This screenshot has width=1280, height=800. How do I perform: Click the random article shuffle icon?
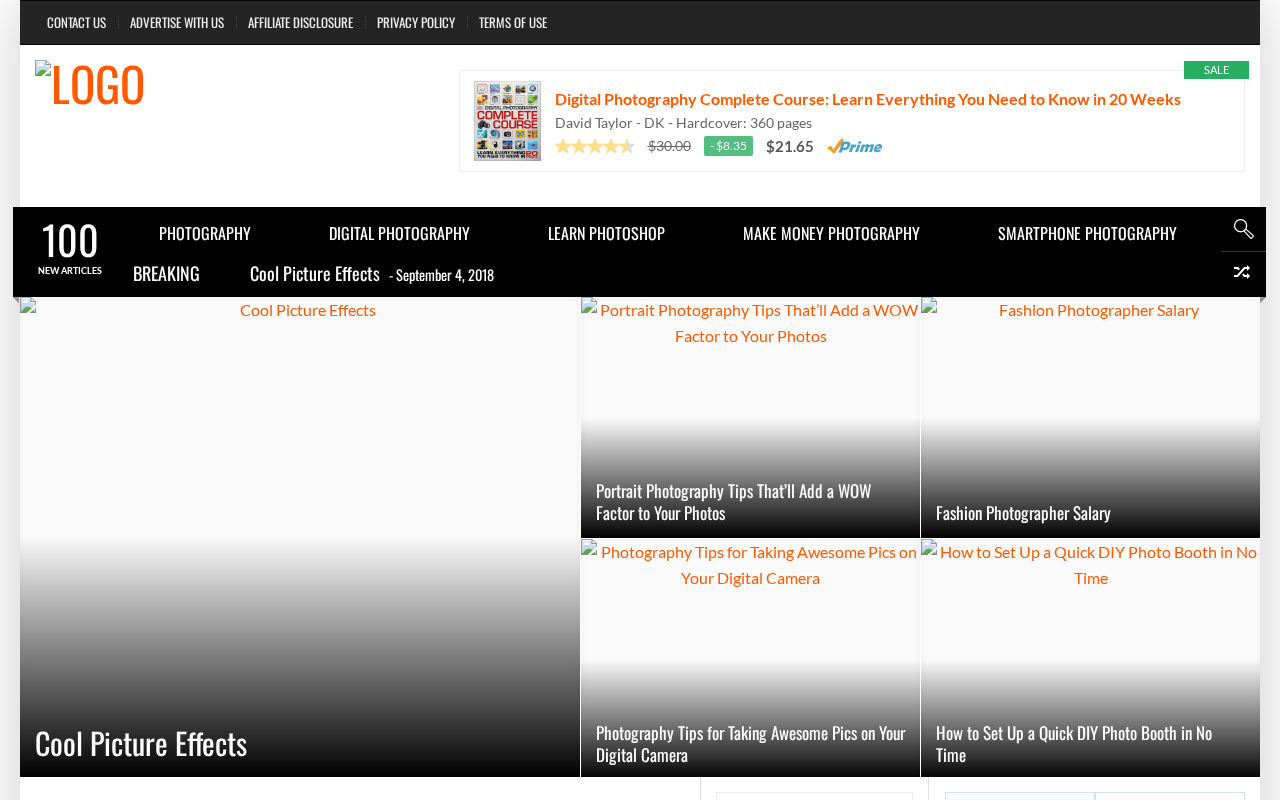[x=1243, y=273]
